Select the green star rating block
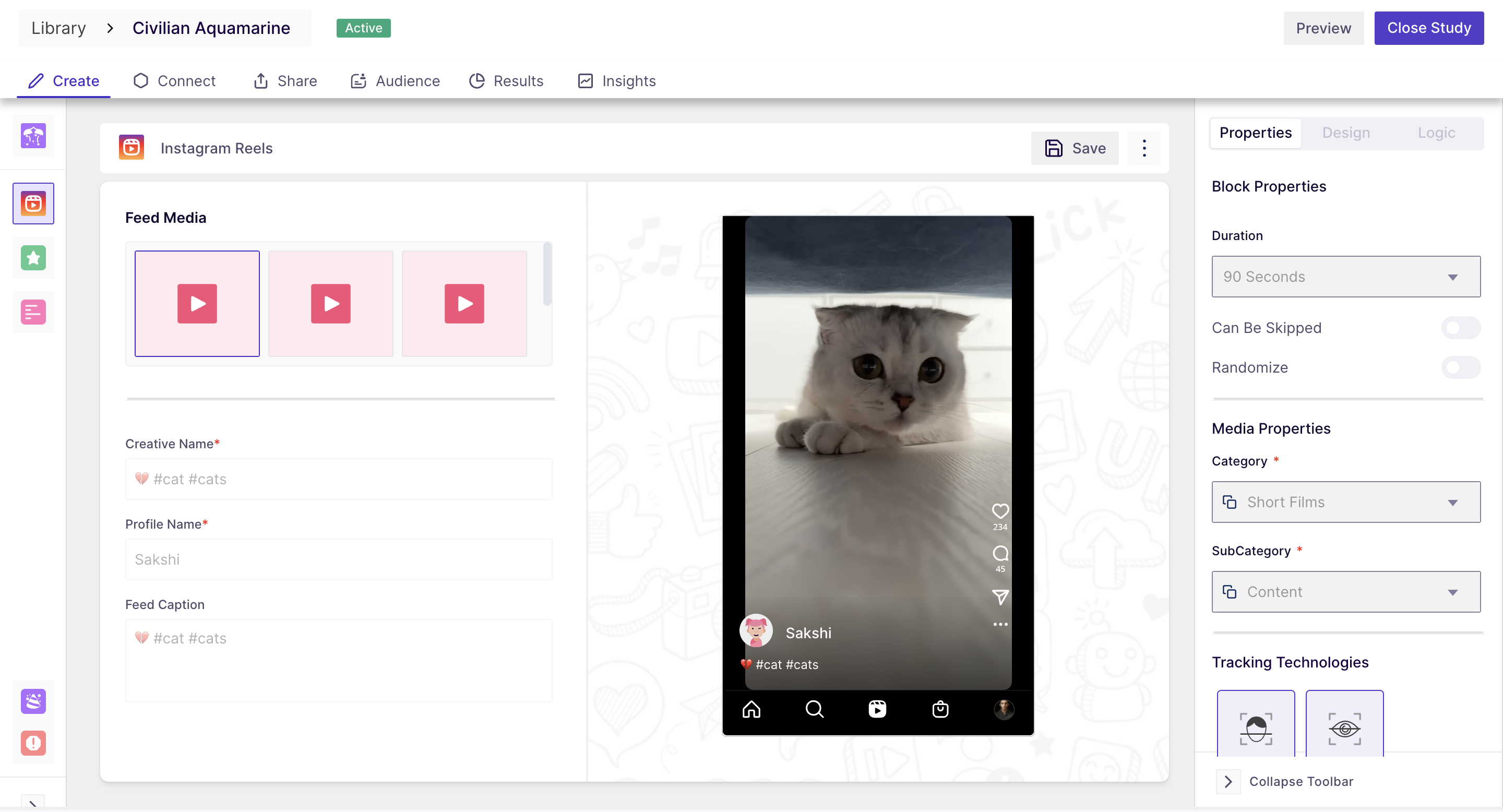Viewport: 1503px width, 812px height. click(x=33, y=258)
